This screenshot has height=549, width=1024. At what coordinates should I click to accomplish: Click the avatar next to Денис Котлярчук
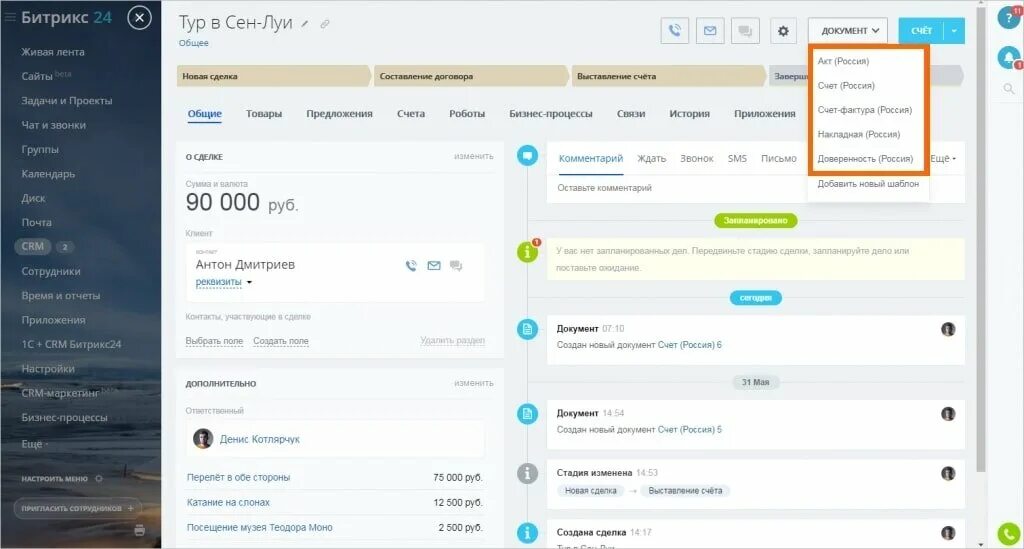(x=202, y=439)
